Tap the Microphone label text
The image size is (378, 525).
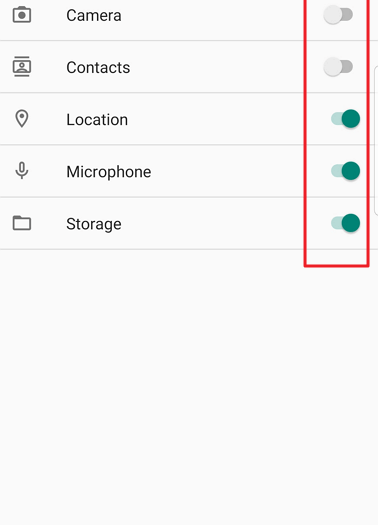coord(109,172)
